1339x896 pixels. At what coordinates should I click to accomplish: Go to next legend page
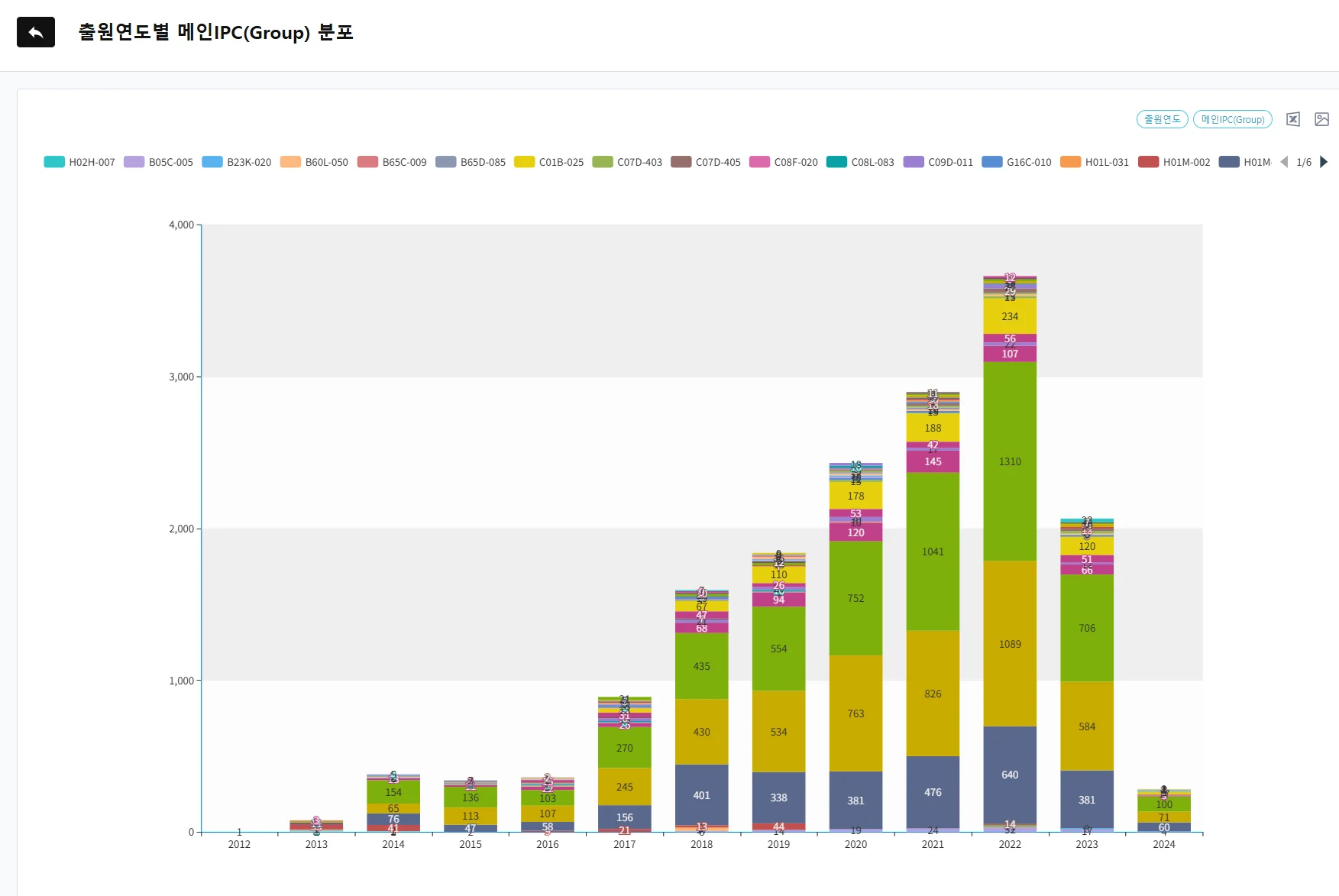click(x=1324, y=162)
